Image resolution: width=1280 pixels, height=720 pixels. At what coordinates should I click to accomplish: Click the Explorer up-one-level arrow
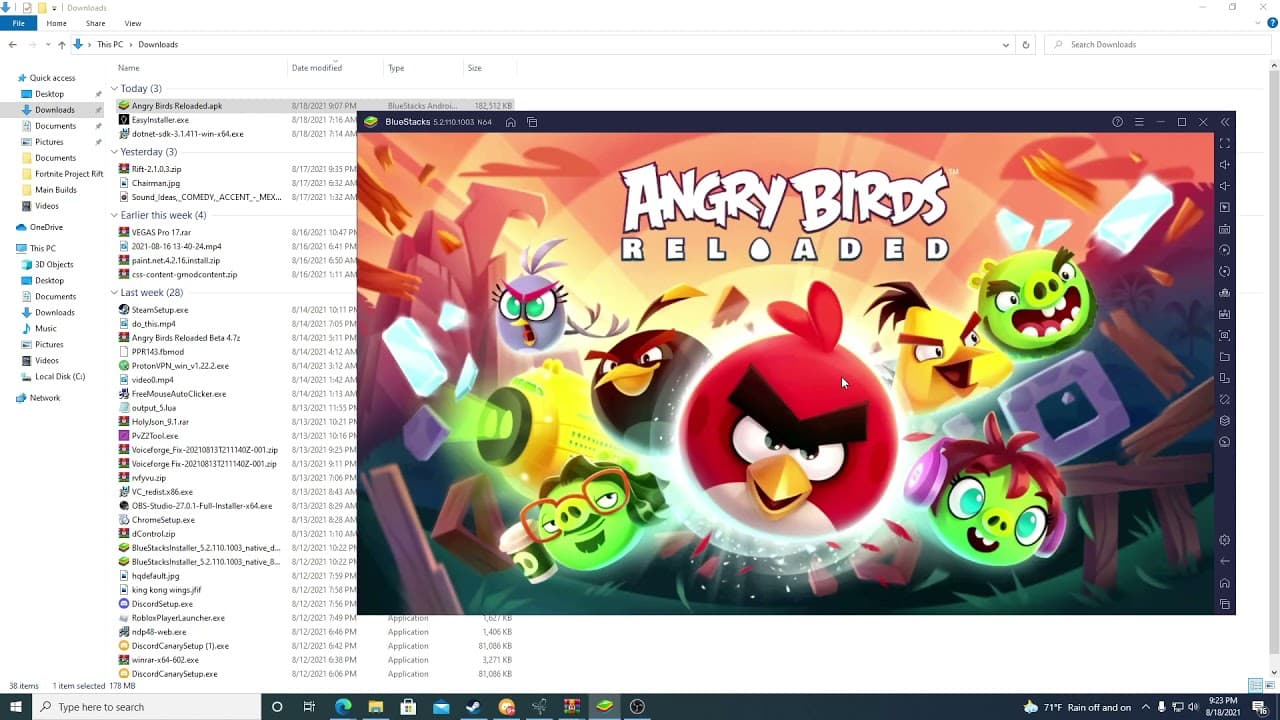pos(61,45)
